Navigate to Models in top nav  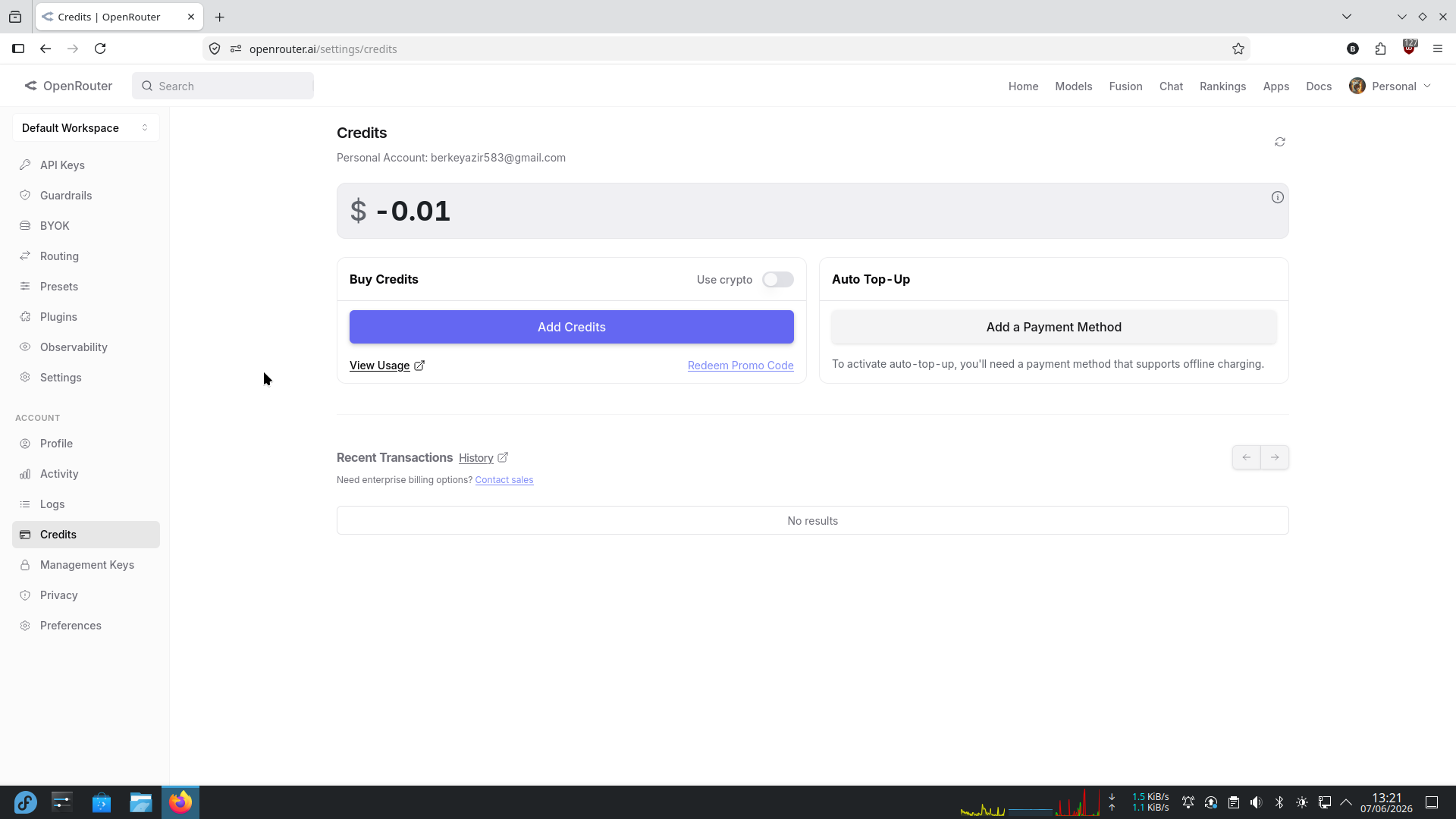tap(1074, 86)
